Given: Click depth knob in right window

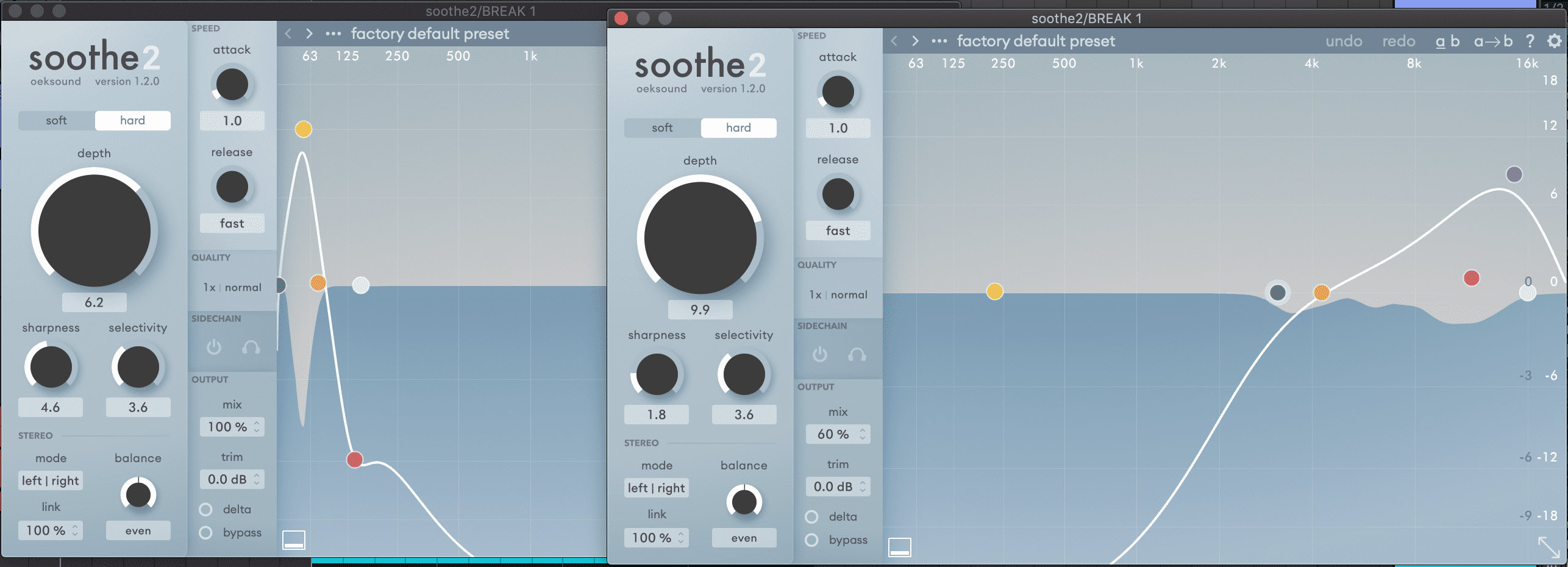Looking at the screenshot, I should click(x=700, y=238).
